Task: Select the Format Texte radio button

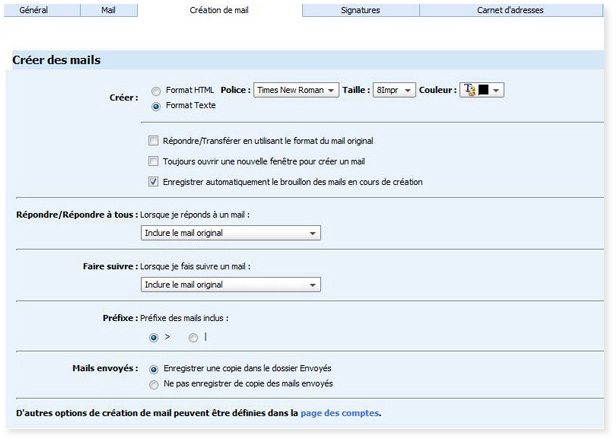Action: (x=155, y=106)
